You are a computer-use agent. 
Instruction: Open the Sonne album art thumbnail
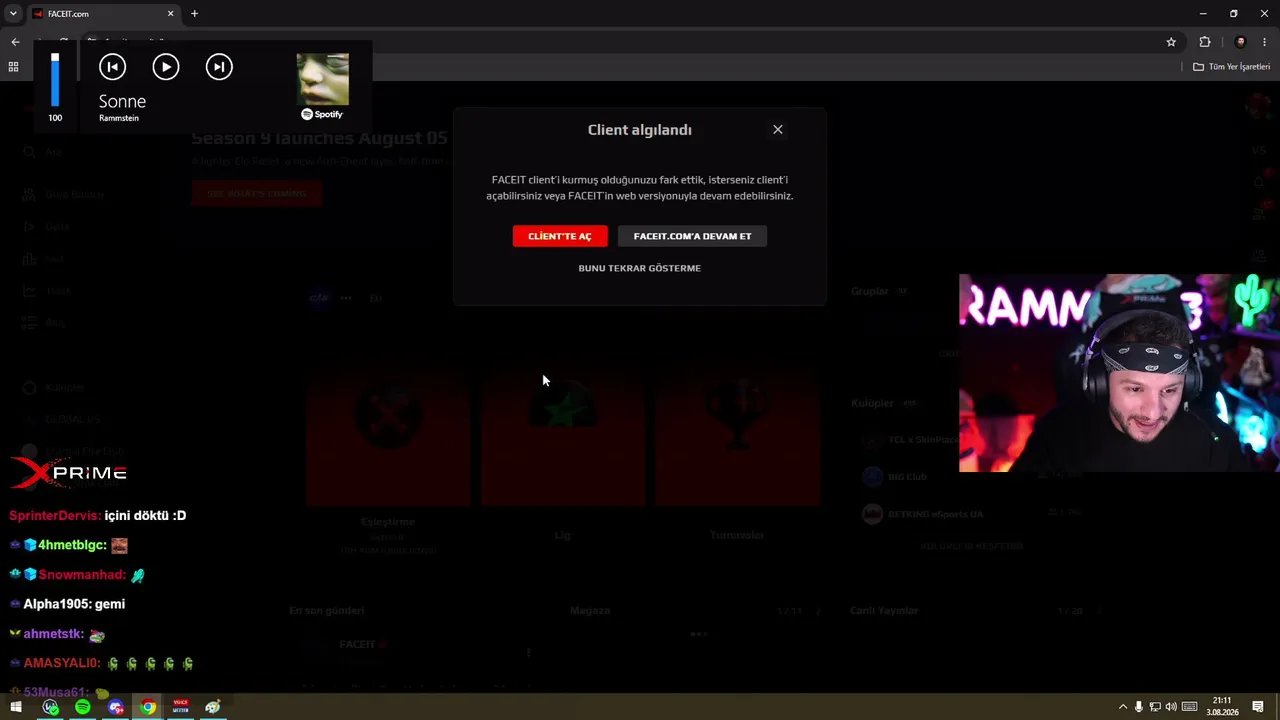tap(323, 79)
